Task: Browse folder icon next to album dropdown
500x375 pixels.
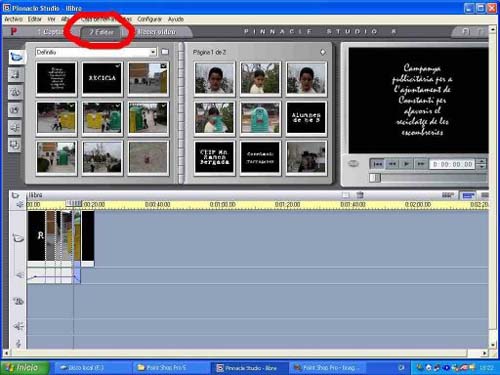Action: pos(165,52)
